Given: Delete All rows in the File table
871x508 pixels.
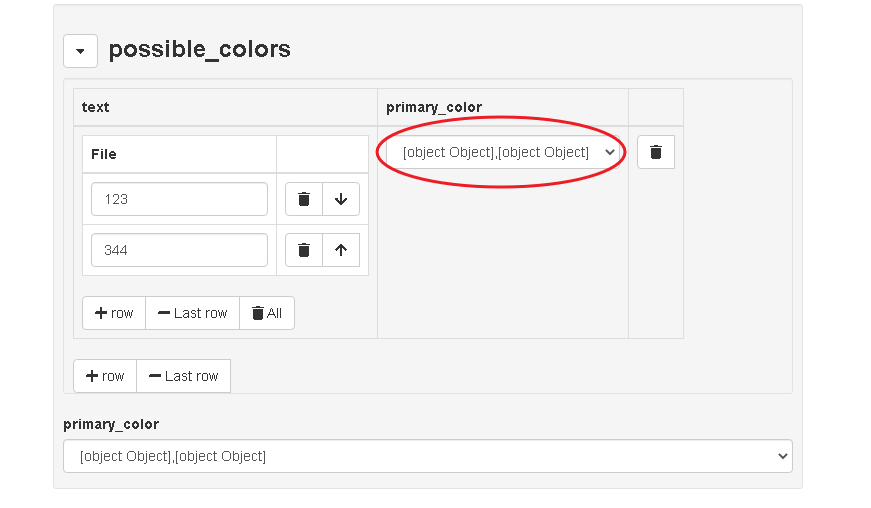Looking at the screenshot, I should click(267, 313).
